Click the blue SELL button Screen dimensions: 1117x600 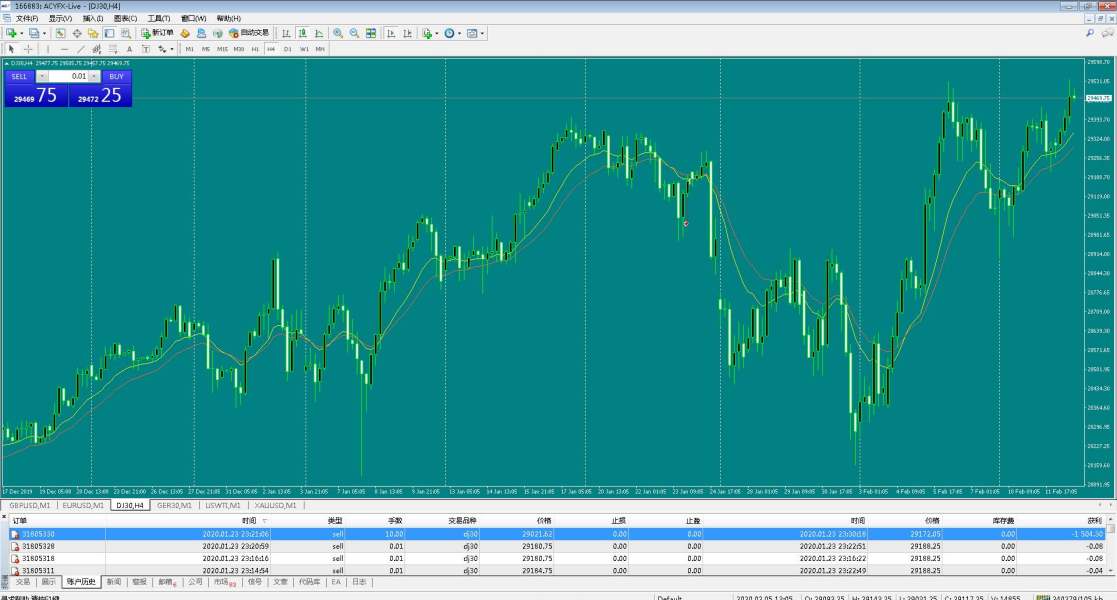tap(19, 76)
